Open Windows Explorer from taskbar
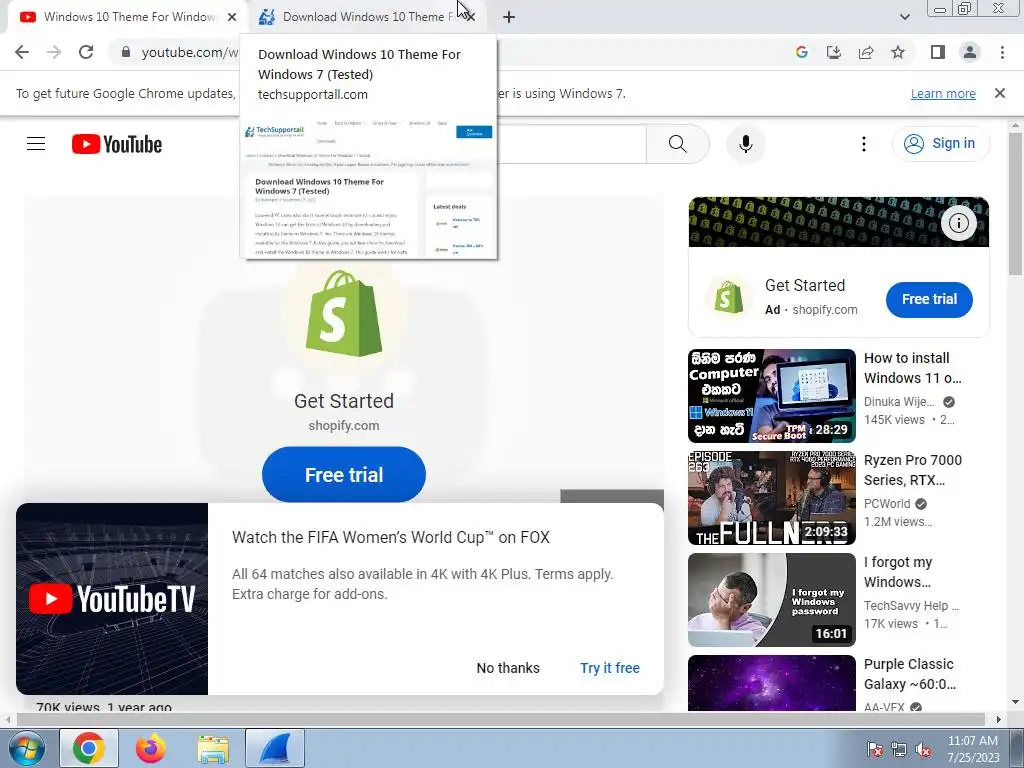The image size is (1024, 768). [213, 748]
